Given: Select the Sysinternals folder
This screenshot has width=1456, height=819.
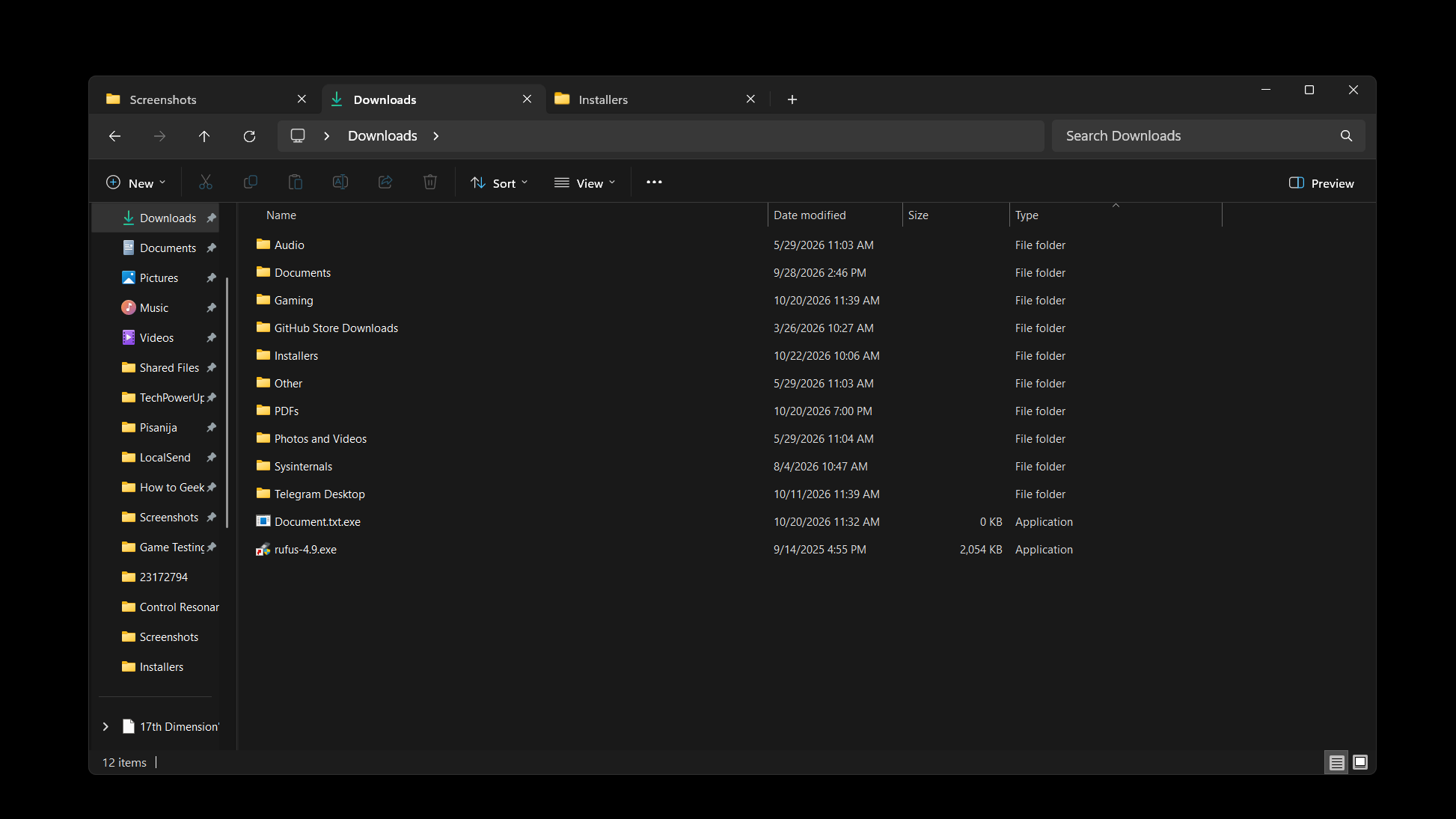Looking at the screenshot, I should tap(303, 467).
